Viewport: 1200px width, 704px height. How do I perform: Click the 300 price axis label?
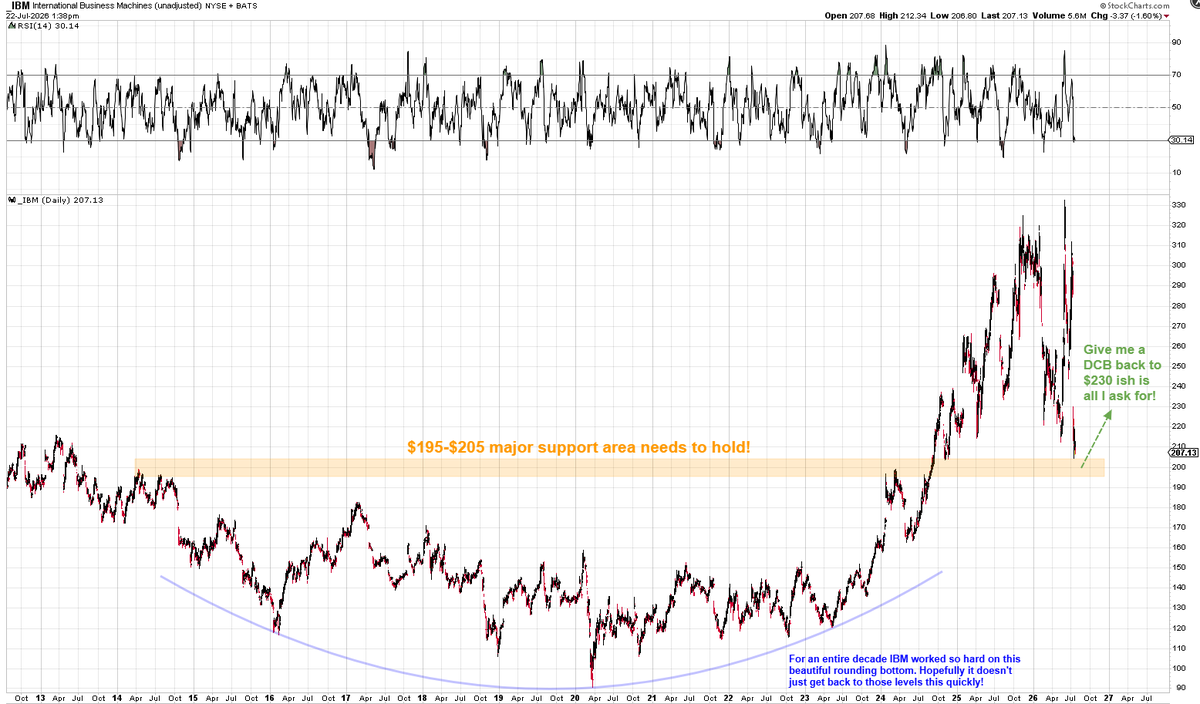[1177, 265]
